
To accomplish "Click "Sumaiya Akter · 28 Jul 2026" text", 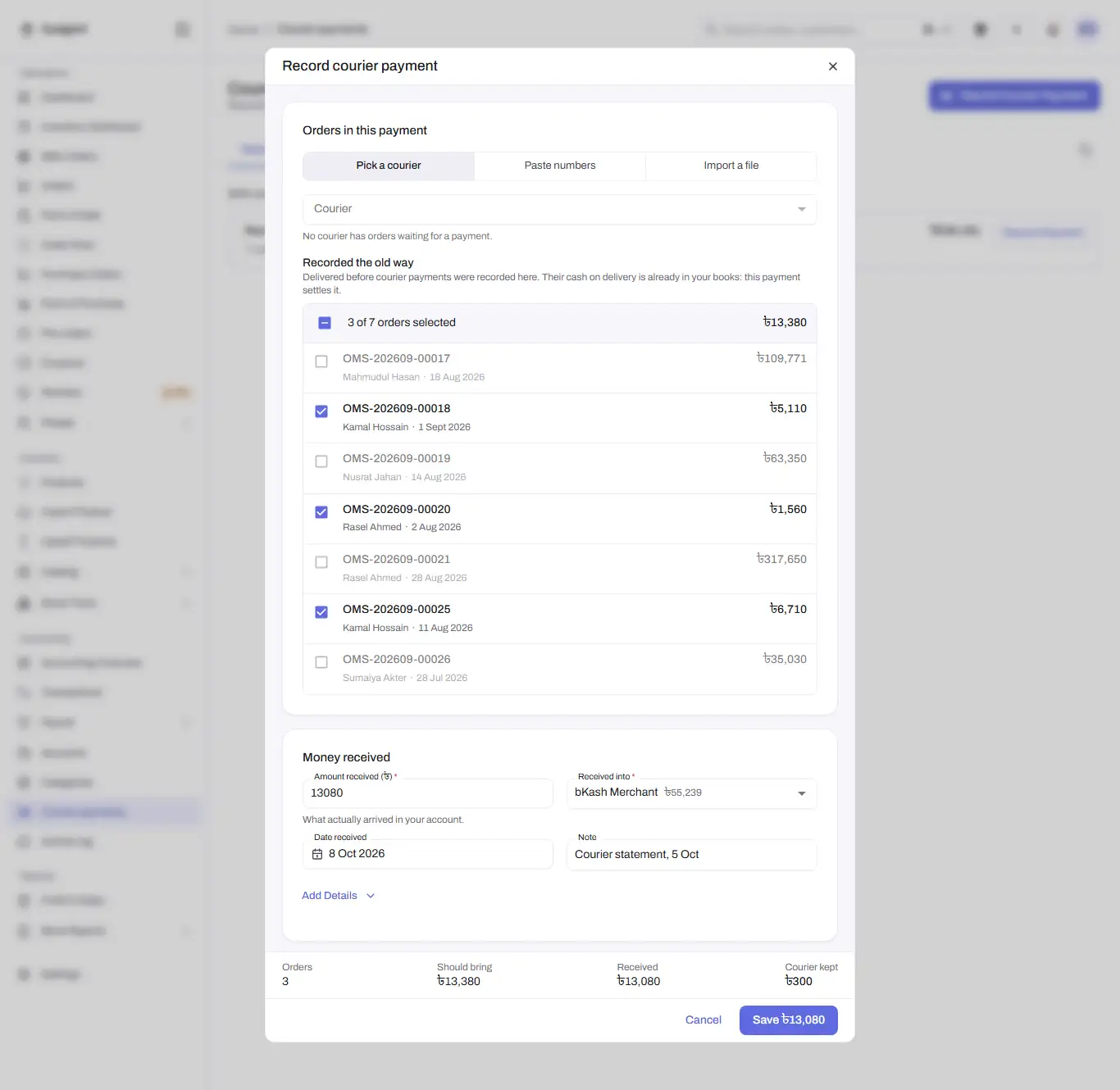I will point(405,678).
